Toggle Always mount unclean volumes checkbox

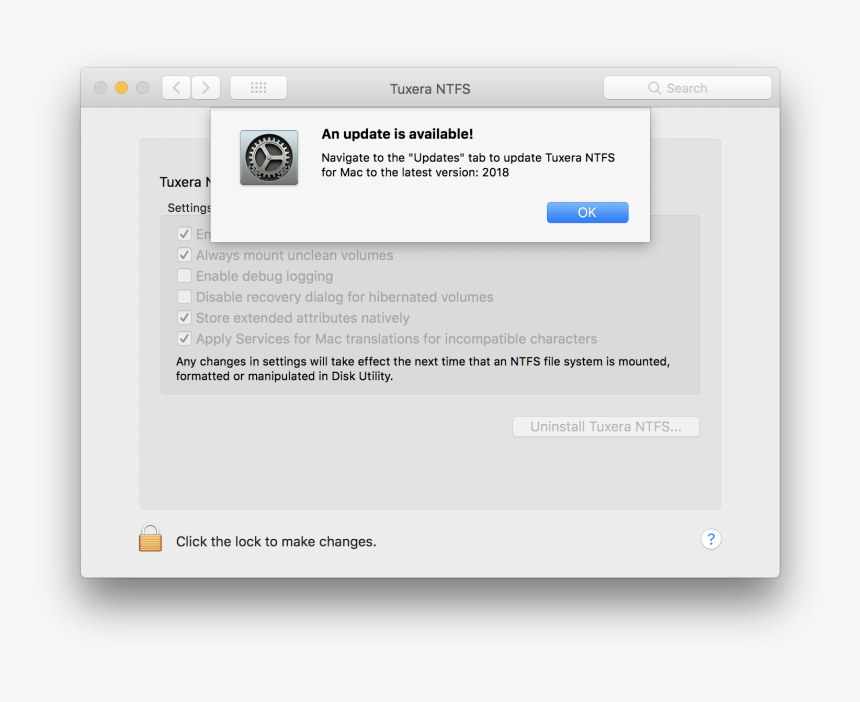click(x=184, y=255)
